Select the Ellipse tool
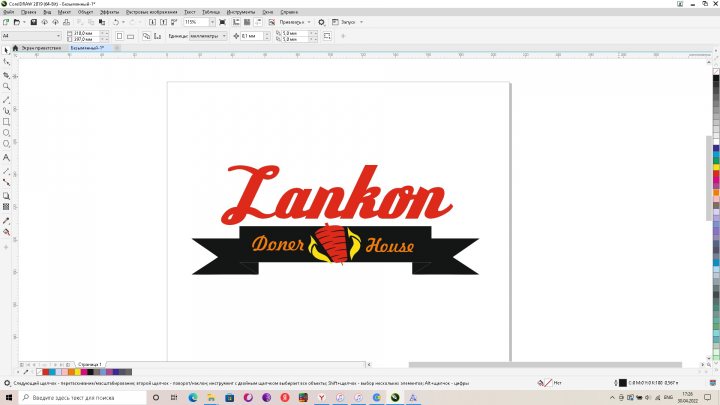The height and width of the screenshot is (405, 720). click(6, 133)
